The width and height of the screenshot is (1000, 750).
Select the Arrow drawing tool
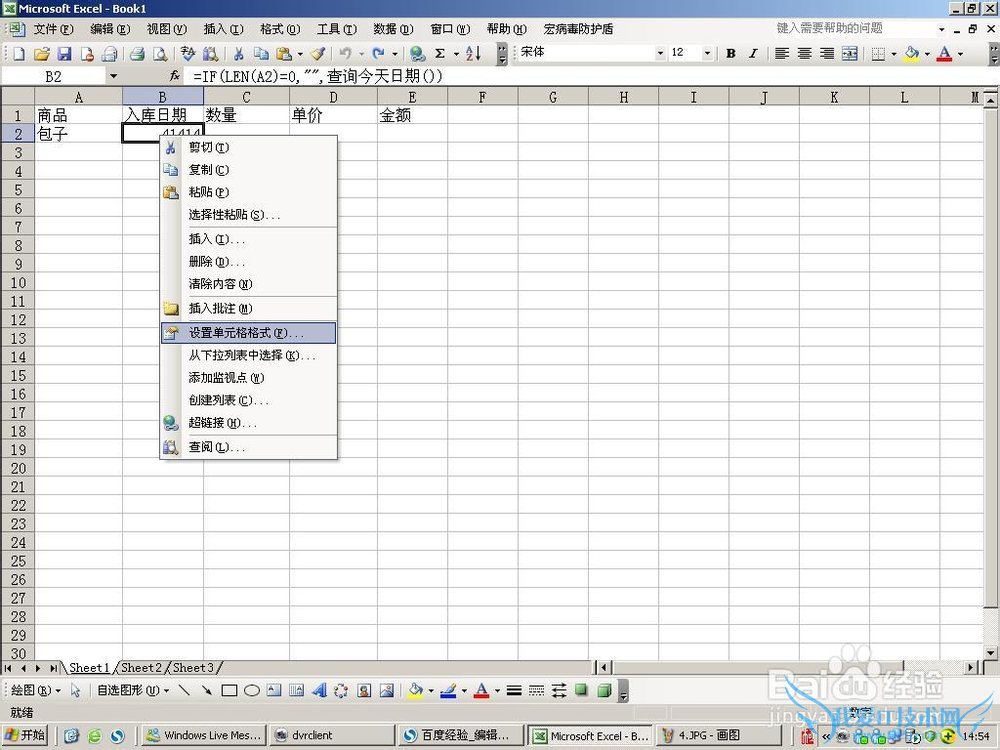(207, 690)
